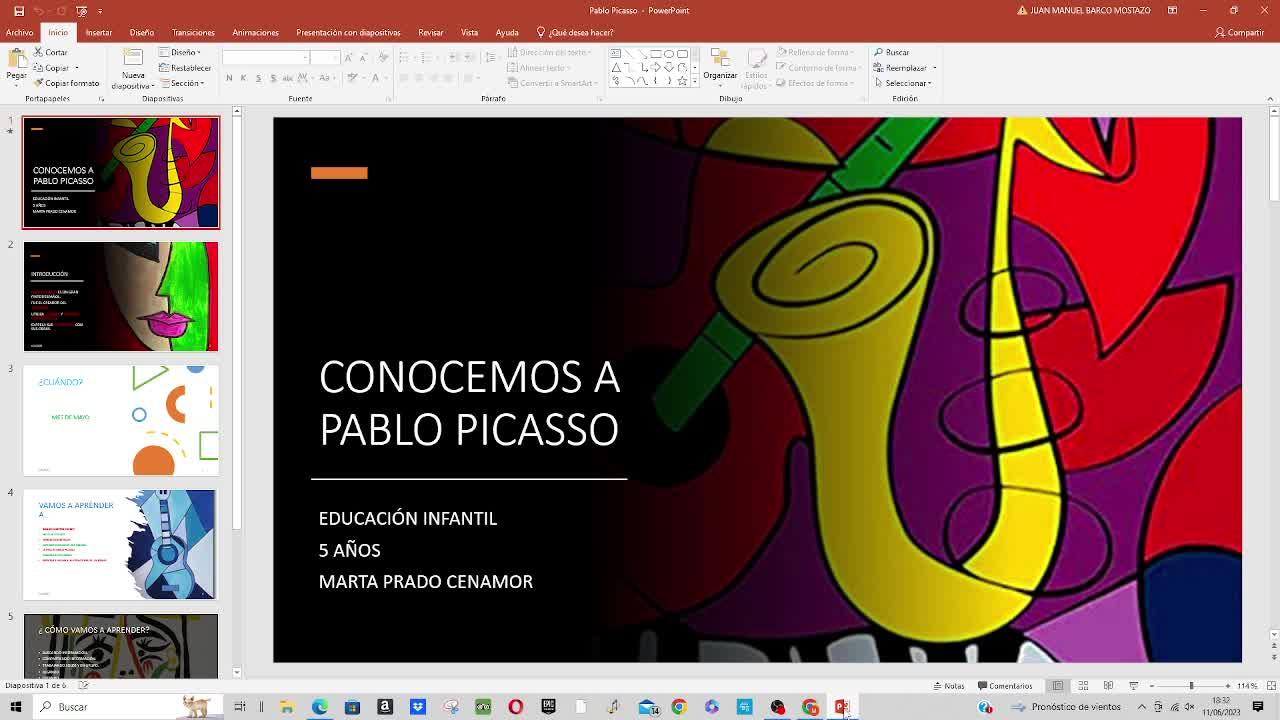Screen dimensions: 1280x720
Task: Go to Presentación con diapositivas tab
Action: pyautogui.click(x=348, y=32)
